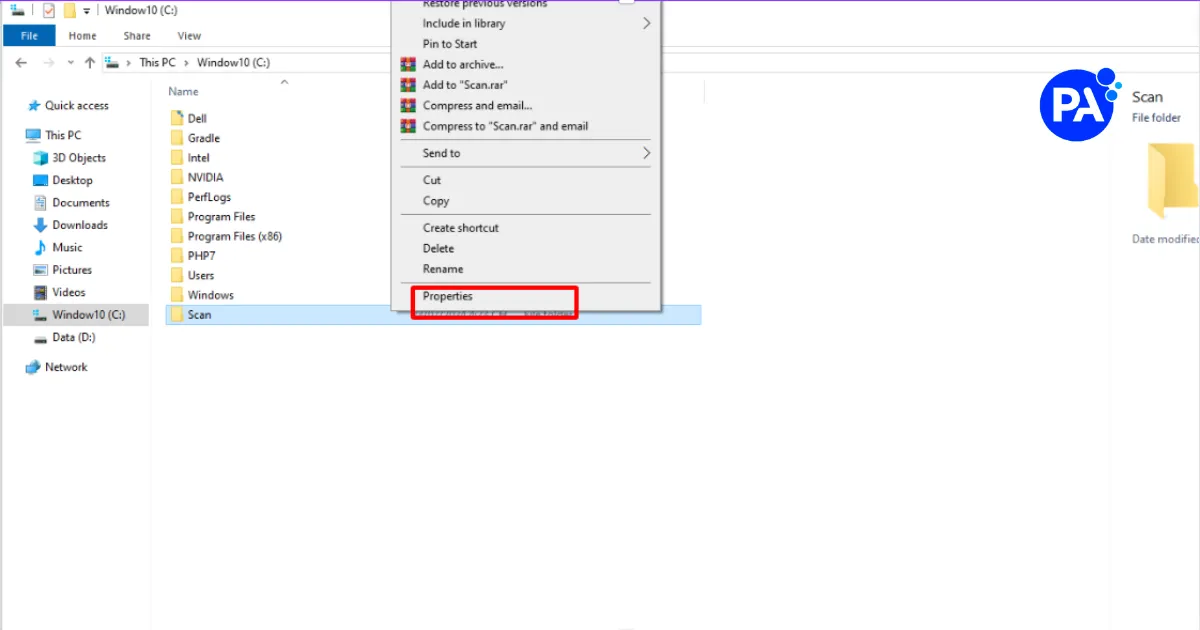The height and width of the screenshot is (630, 1200).
Task: Choose Create shortcut in the context menu
Action: click(x=525, y=228)
